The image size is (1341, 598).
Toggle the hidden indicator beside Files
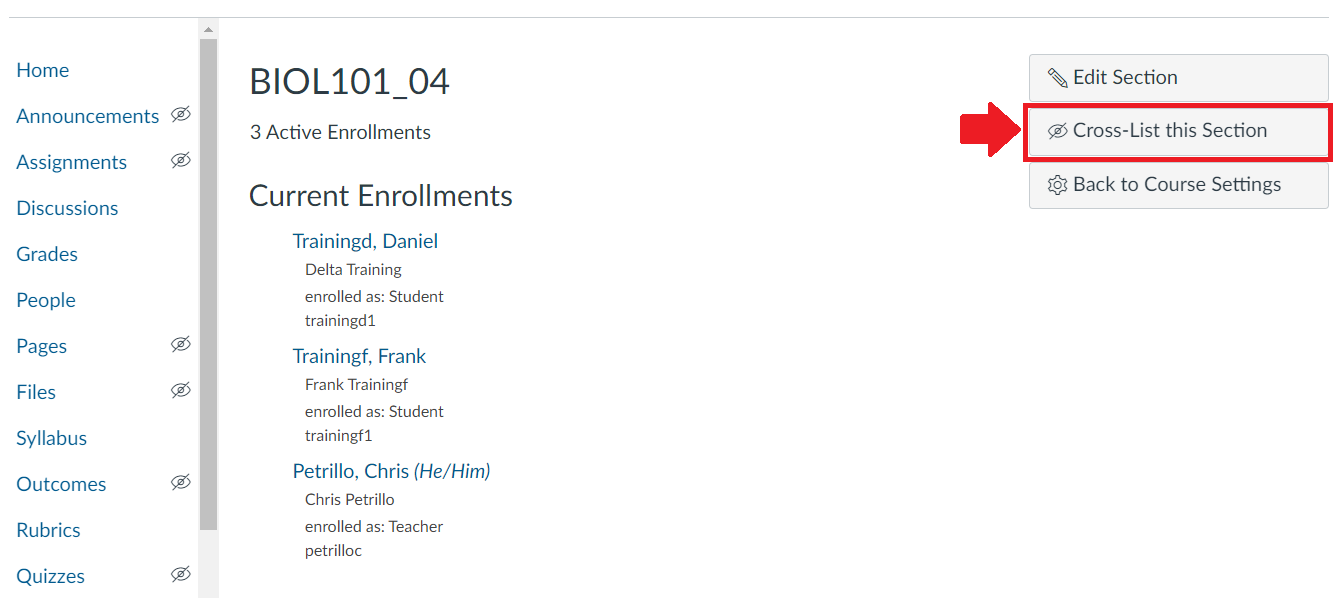coord(181,391)
